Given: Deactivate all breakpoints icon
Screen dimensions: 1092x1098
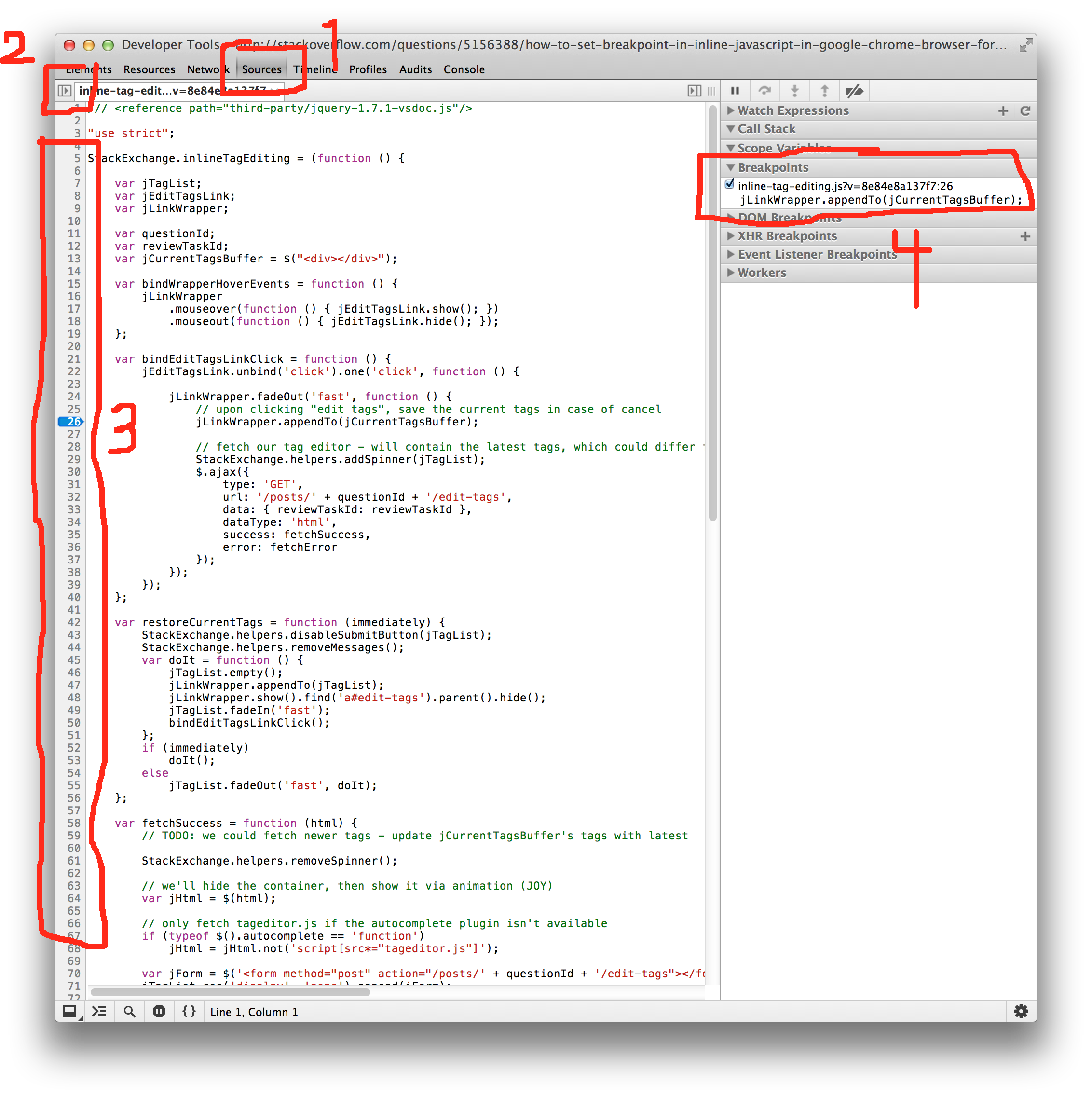Looking at the screenshot, I should coord(855,91).
